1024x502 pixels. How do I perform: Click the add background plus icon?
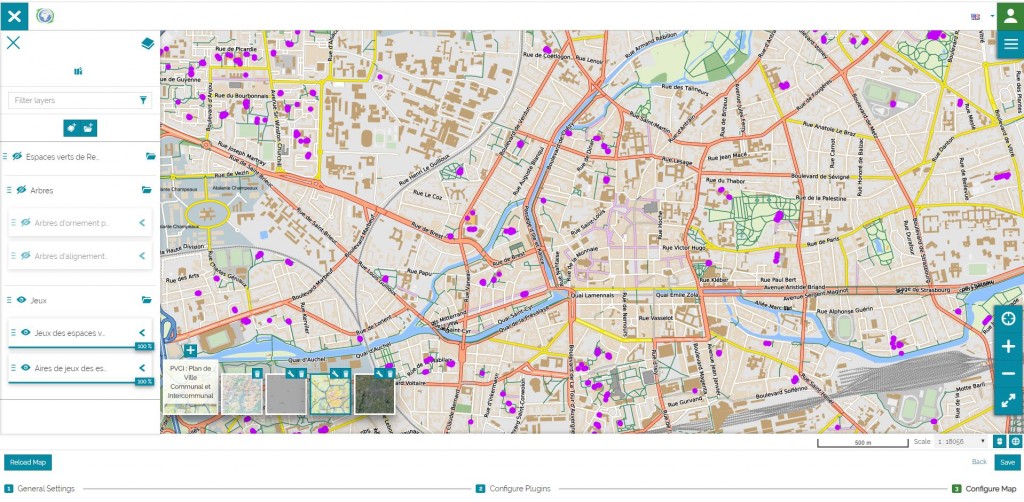[190, 350]
